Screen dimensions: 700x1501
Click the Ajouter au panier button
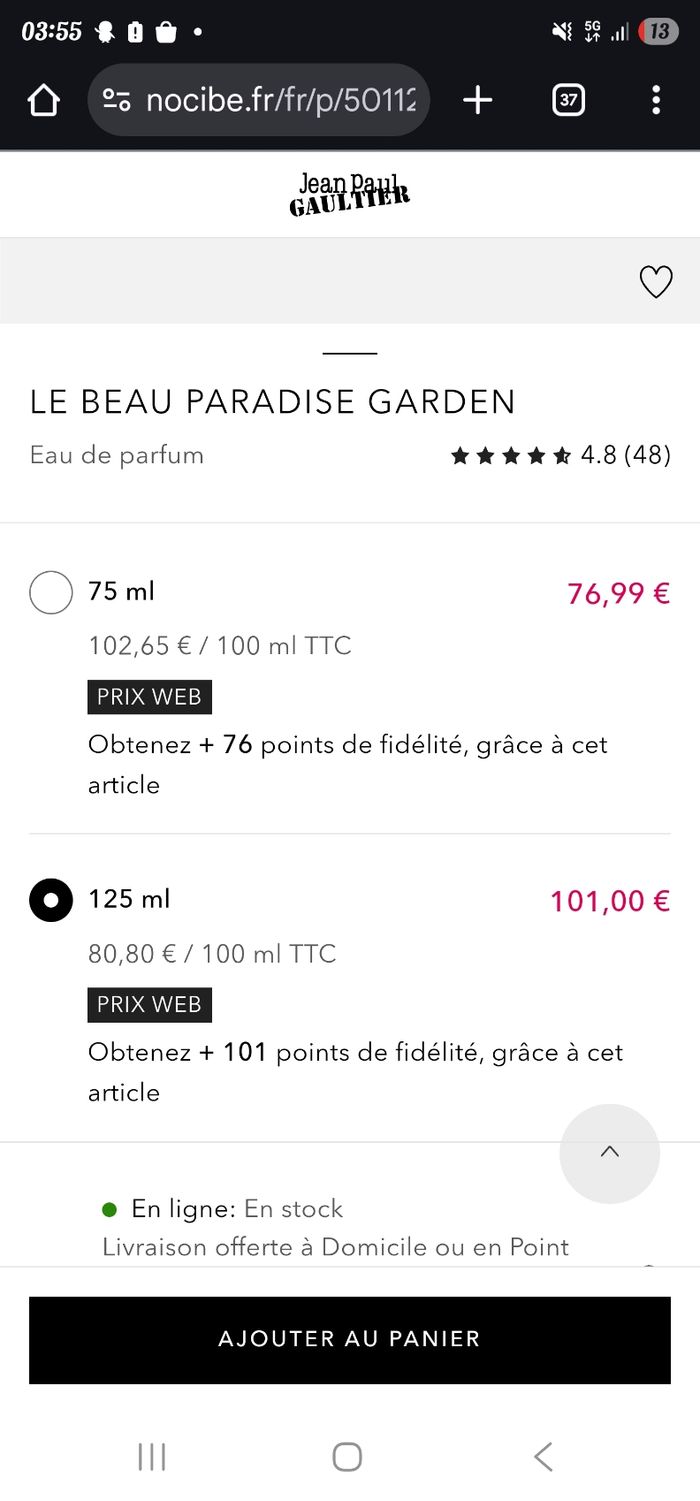[x=349, y=1339]
